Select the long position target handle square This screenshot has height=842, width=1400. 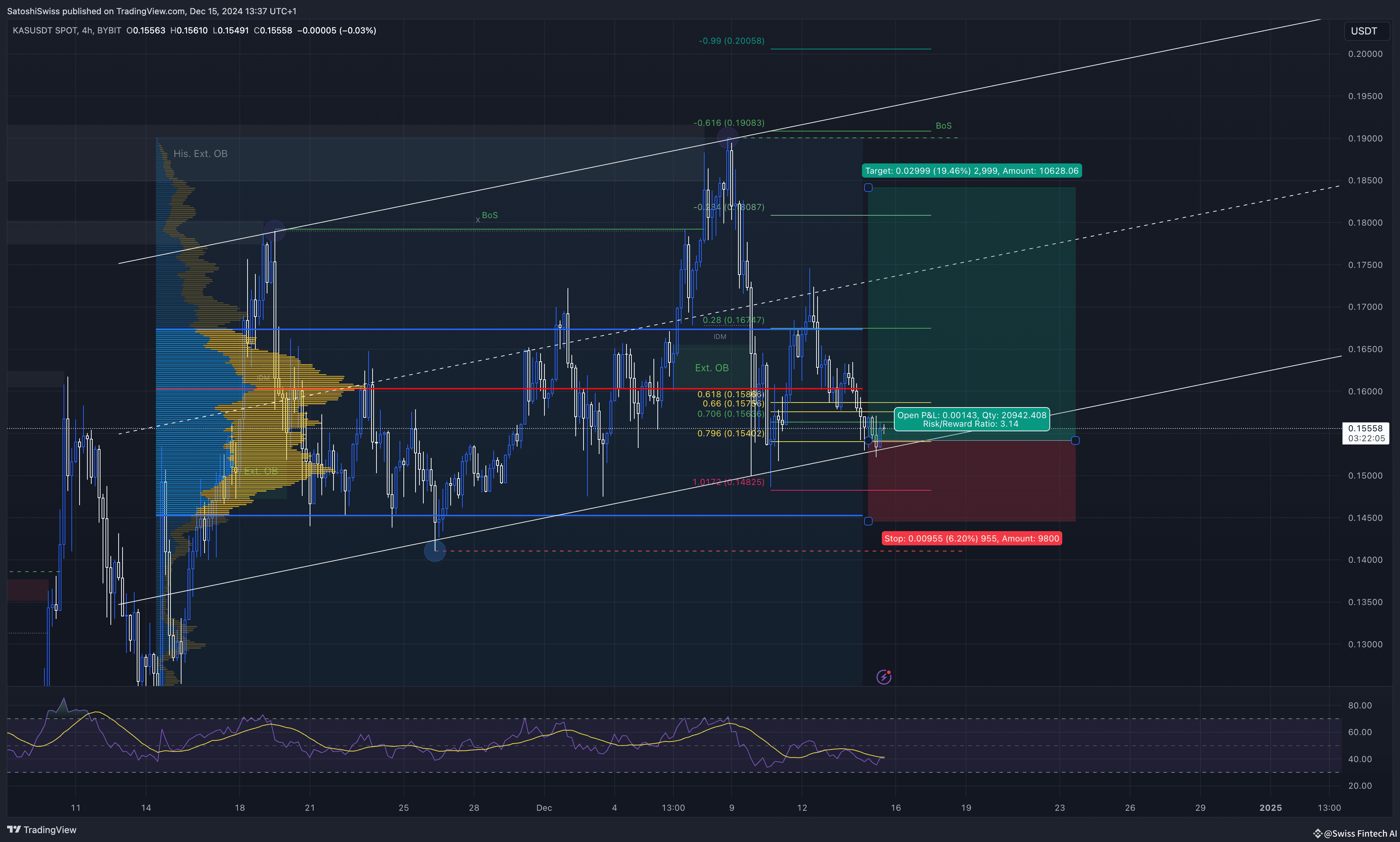click(x=868, y=188)
